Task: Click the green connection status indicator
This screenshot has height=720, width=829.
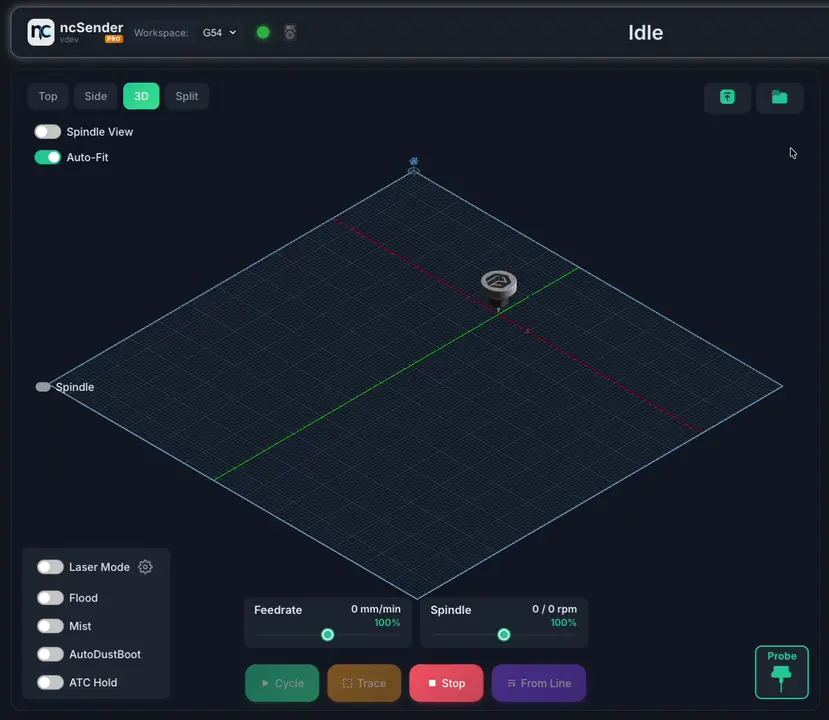Action: (x=263, y=33)
